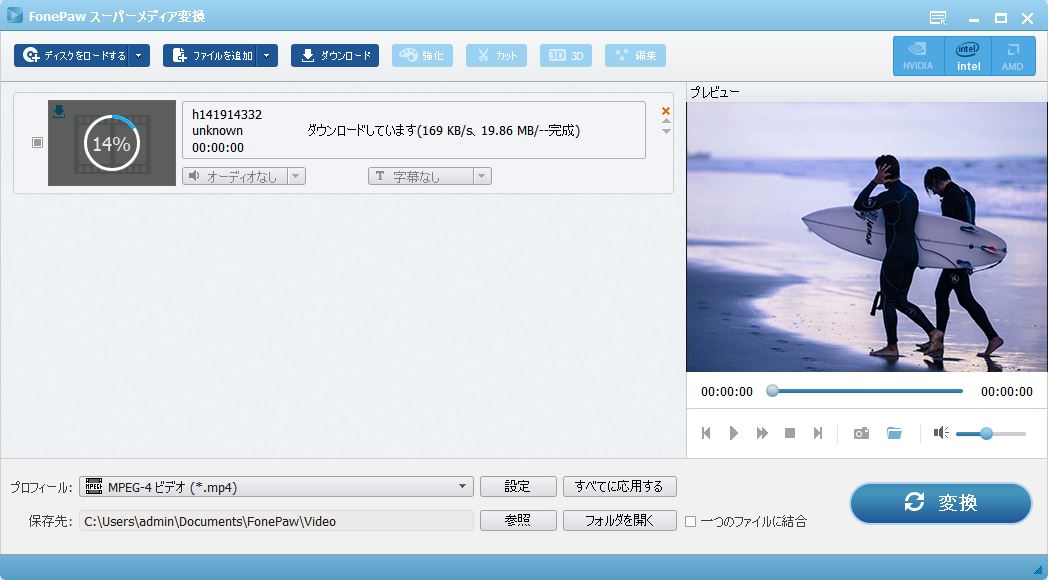Select the カット cut tool

pyautogui.click(x=497, y=55)
